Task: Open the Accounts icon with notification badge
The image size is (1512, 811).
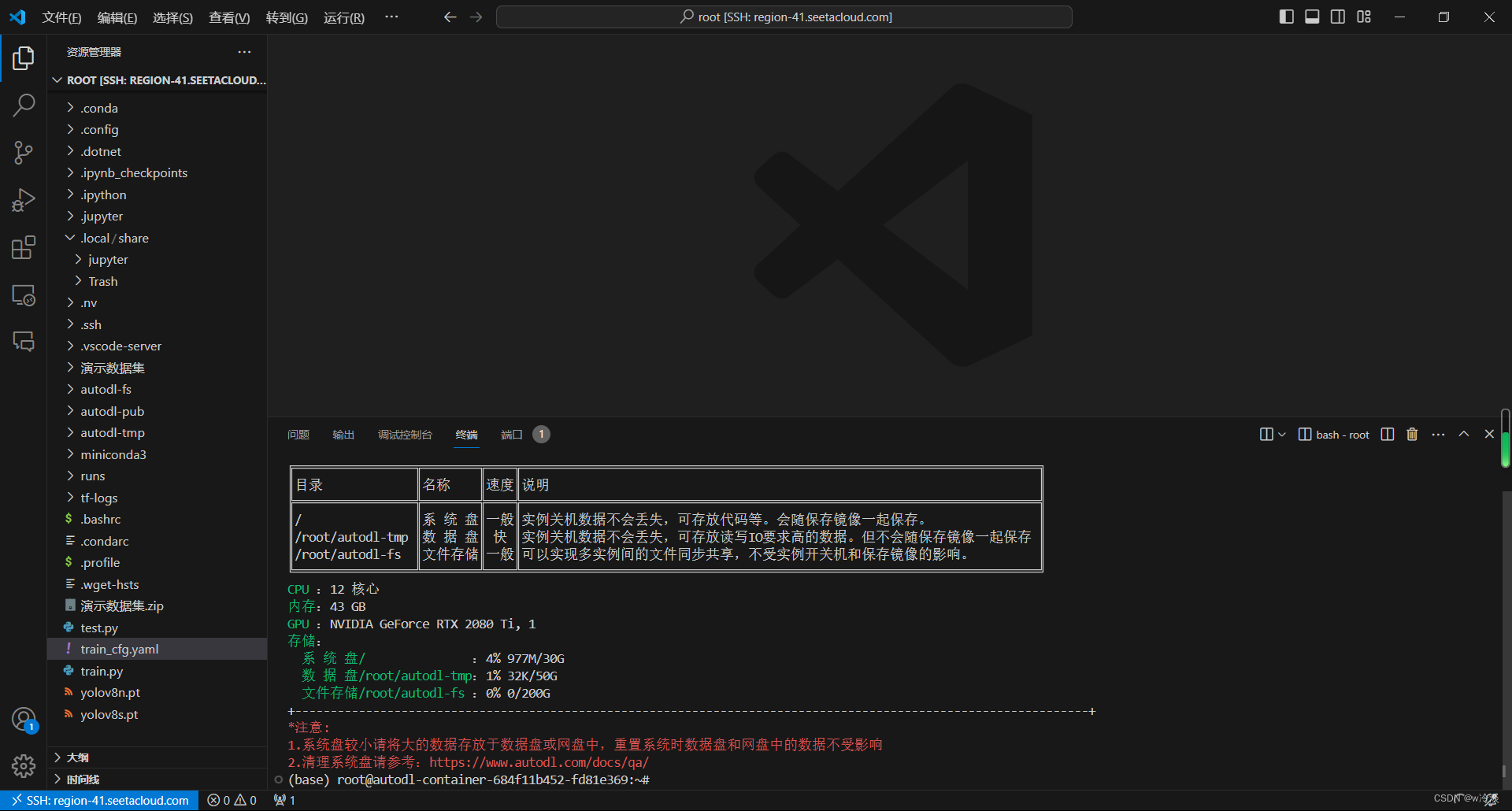Action: (24, 719)
